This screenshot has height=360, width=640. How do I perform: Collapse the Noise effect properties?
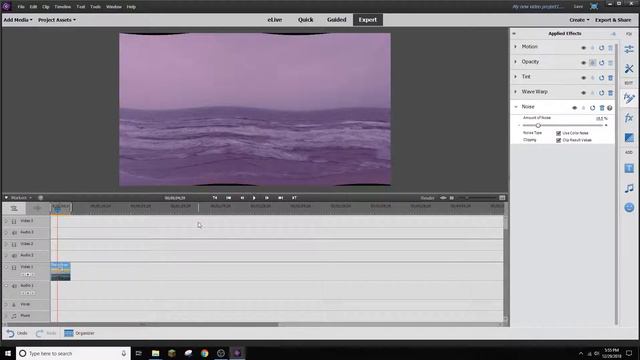tap(516, 107)
